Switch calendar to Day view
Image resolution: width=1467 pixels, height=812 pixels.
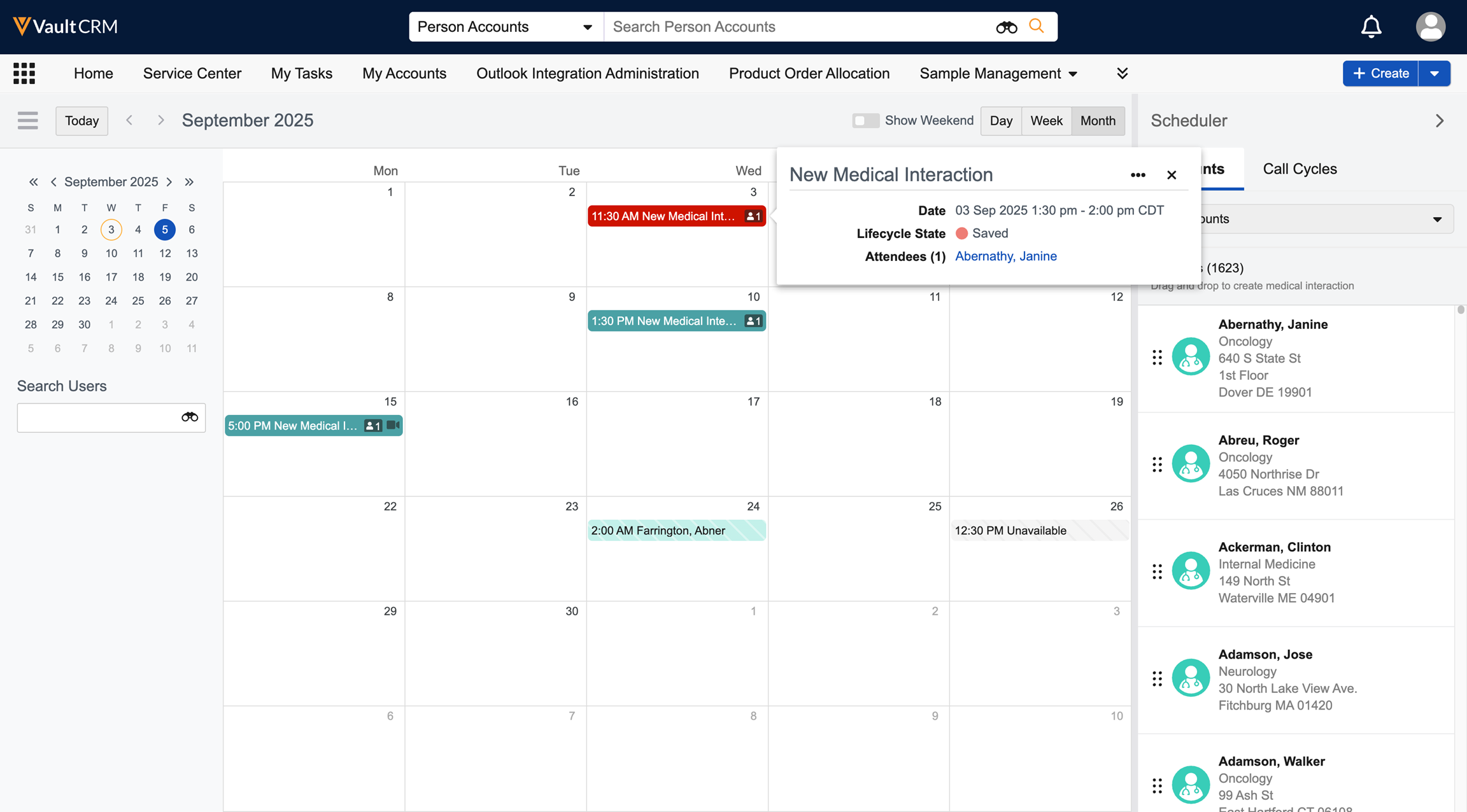(x=1001, y=120)
